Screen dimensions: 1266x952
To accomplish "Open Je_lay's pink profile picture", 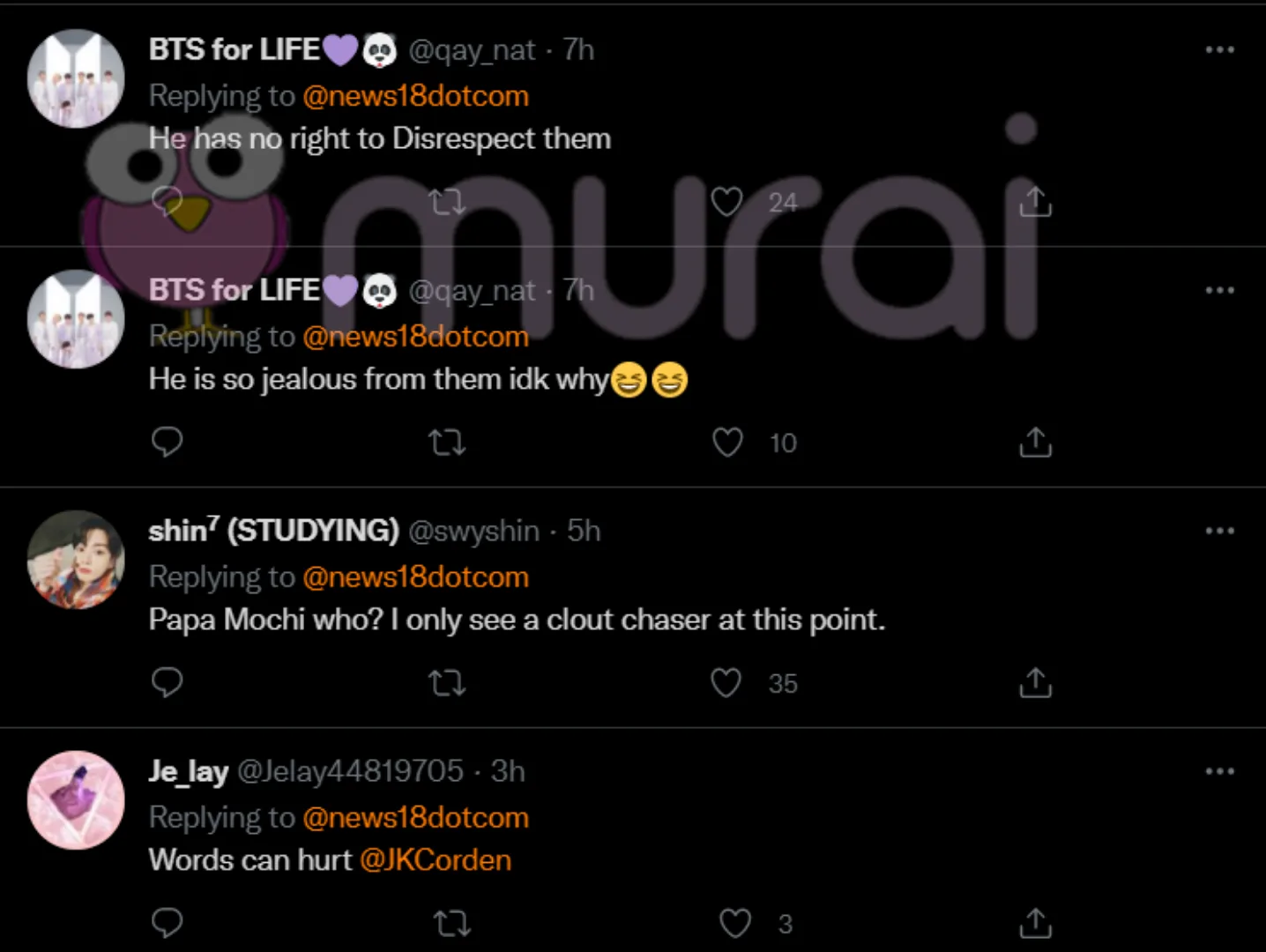I will pyautogui.click(x=76, y=800).
